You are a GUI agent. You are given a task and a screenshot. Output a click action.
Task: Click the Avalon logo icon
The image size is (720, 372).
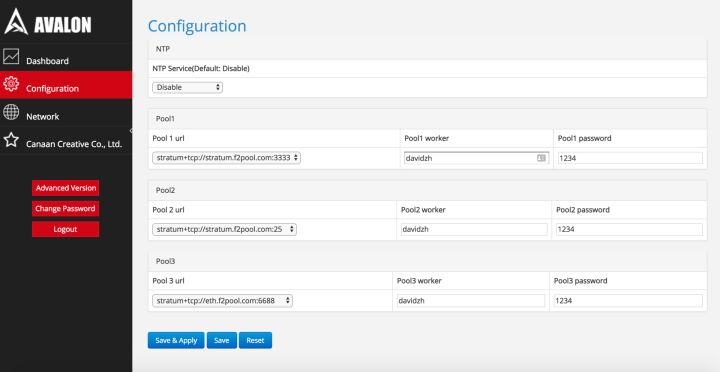tap(16, 22)
